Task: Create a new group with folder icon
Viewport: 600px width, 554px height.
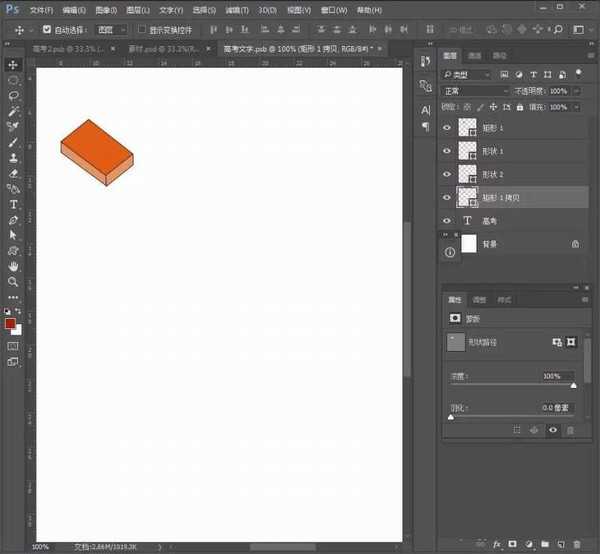Action: (x=545, y=545)
